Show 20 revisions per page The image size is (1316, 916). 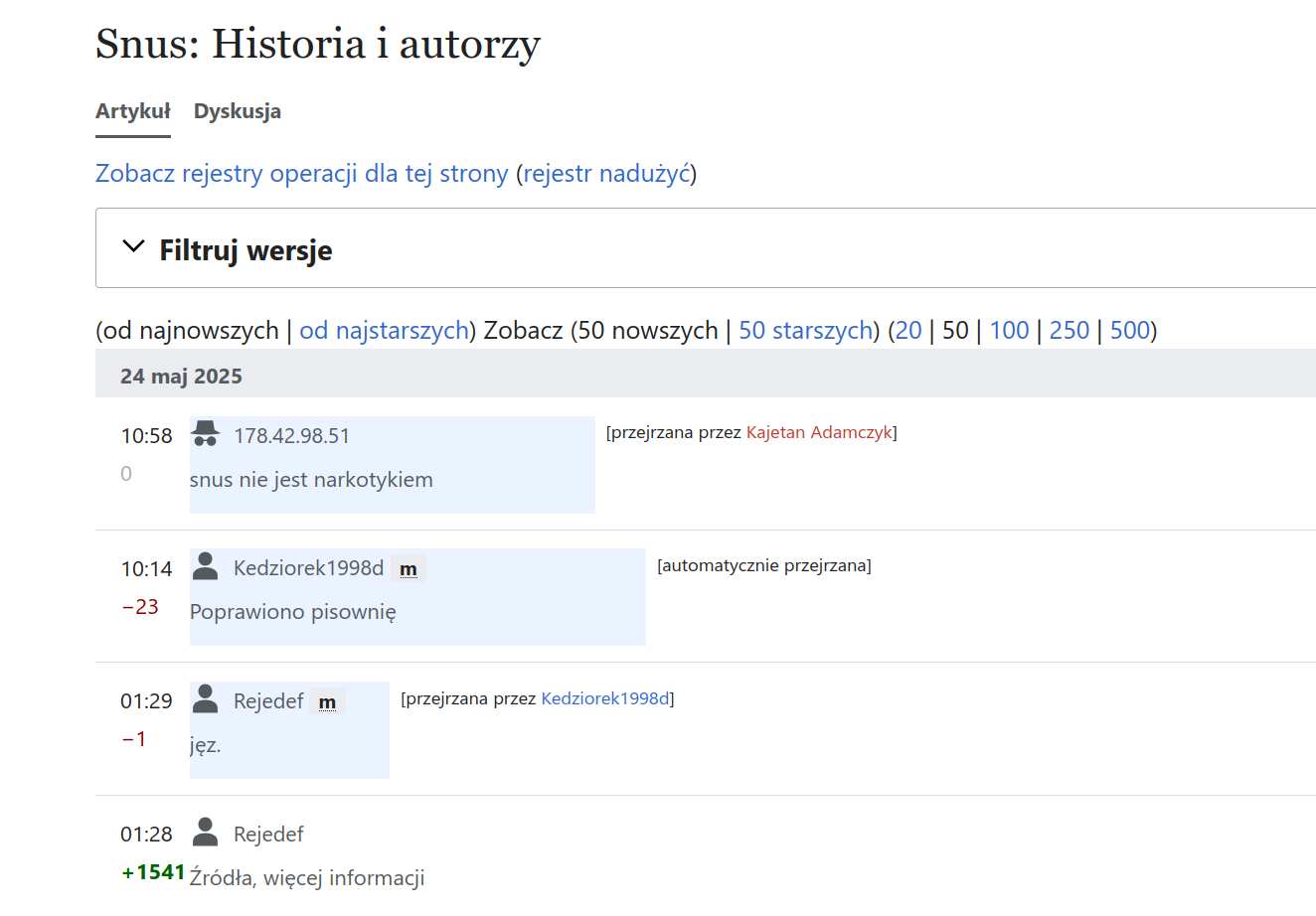pos(908,330)
